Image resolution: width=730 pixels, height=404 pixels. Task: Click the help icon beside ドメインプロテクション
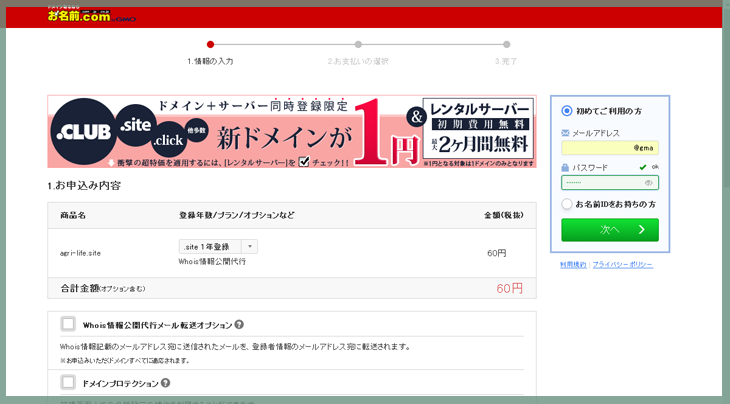point(165,383)
